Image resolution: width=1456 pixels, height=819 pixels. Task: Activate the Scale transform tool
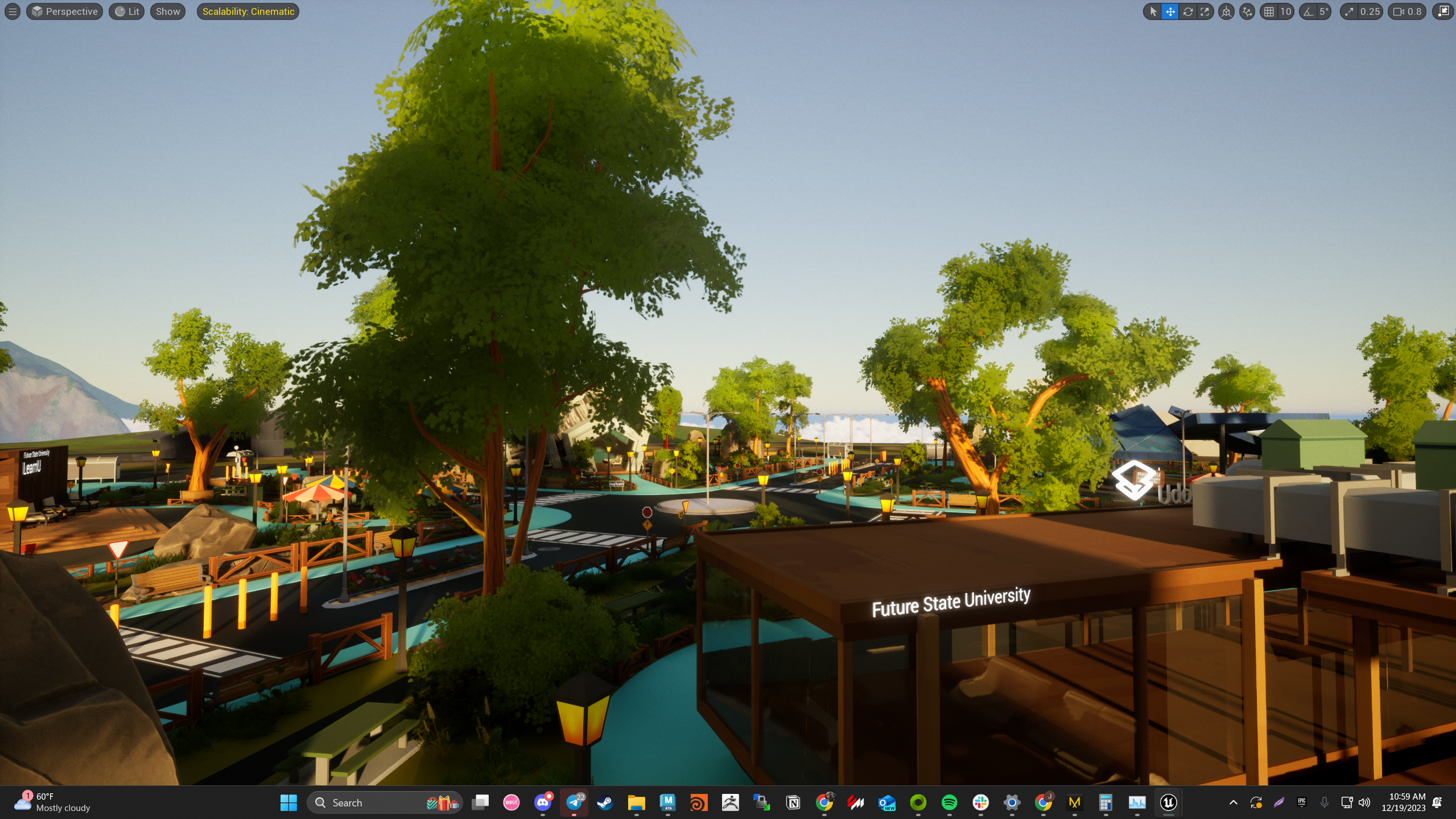(1204, 11)
